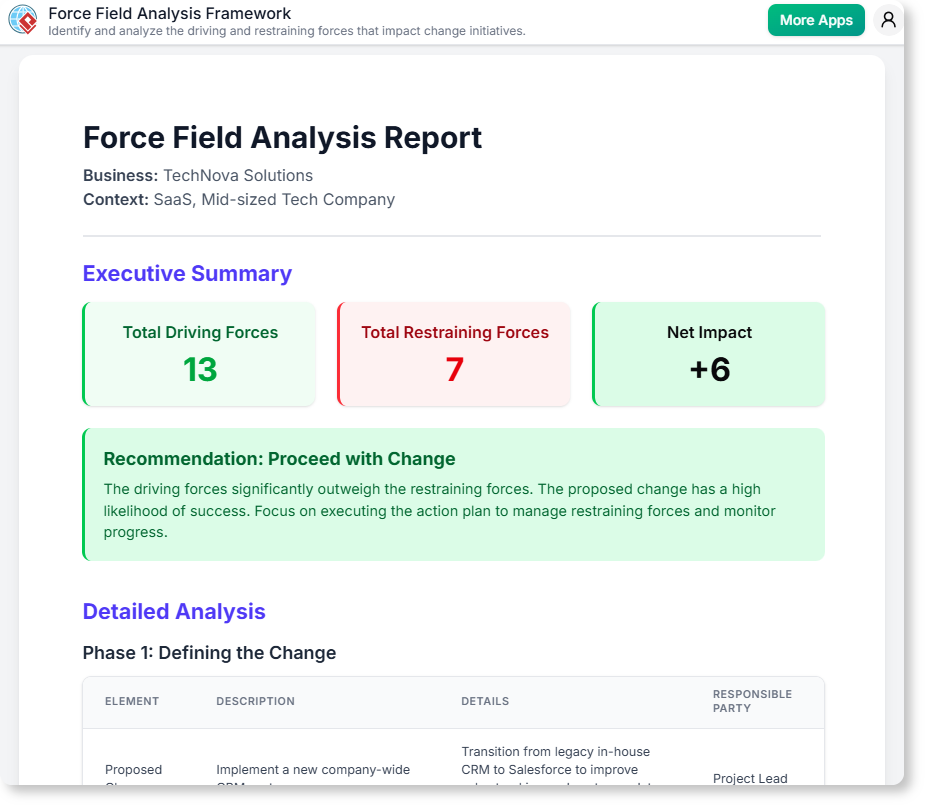Screen dimensions: 925x811
Task: Click the number 7 in restraining forces
Action: (454, 369)
